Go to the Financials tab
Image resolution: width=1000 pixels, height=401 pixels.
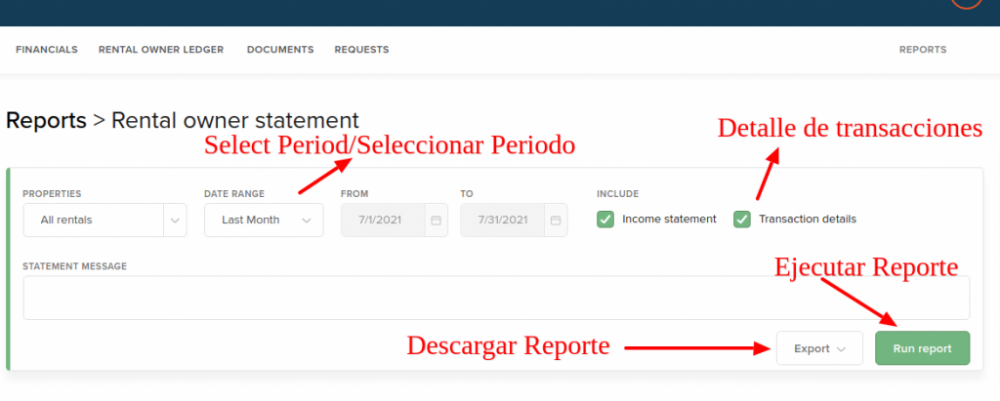click(46, 50)
